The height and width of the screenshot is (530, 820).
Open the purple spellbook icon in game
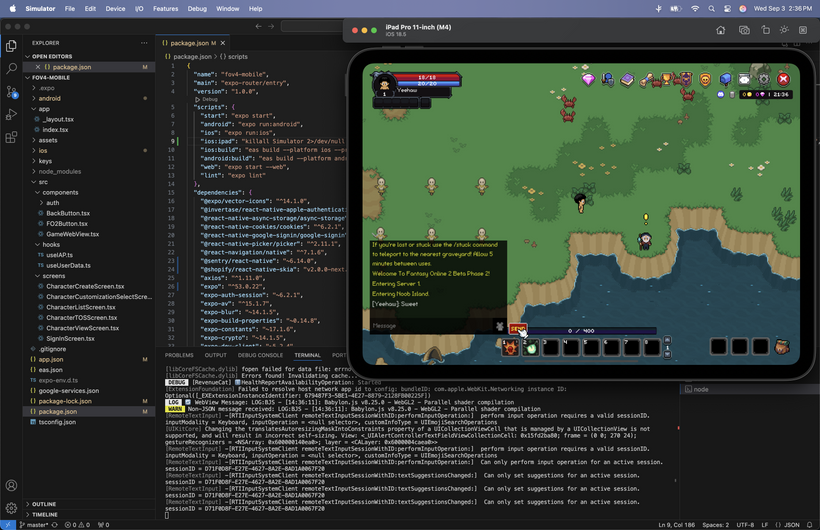click(x=627, y=80)
